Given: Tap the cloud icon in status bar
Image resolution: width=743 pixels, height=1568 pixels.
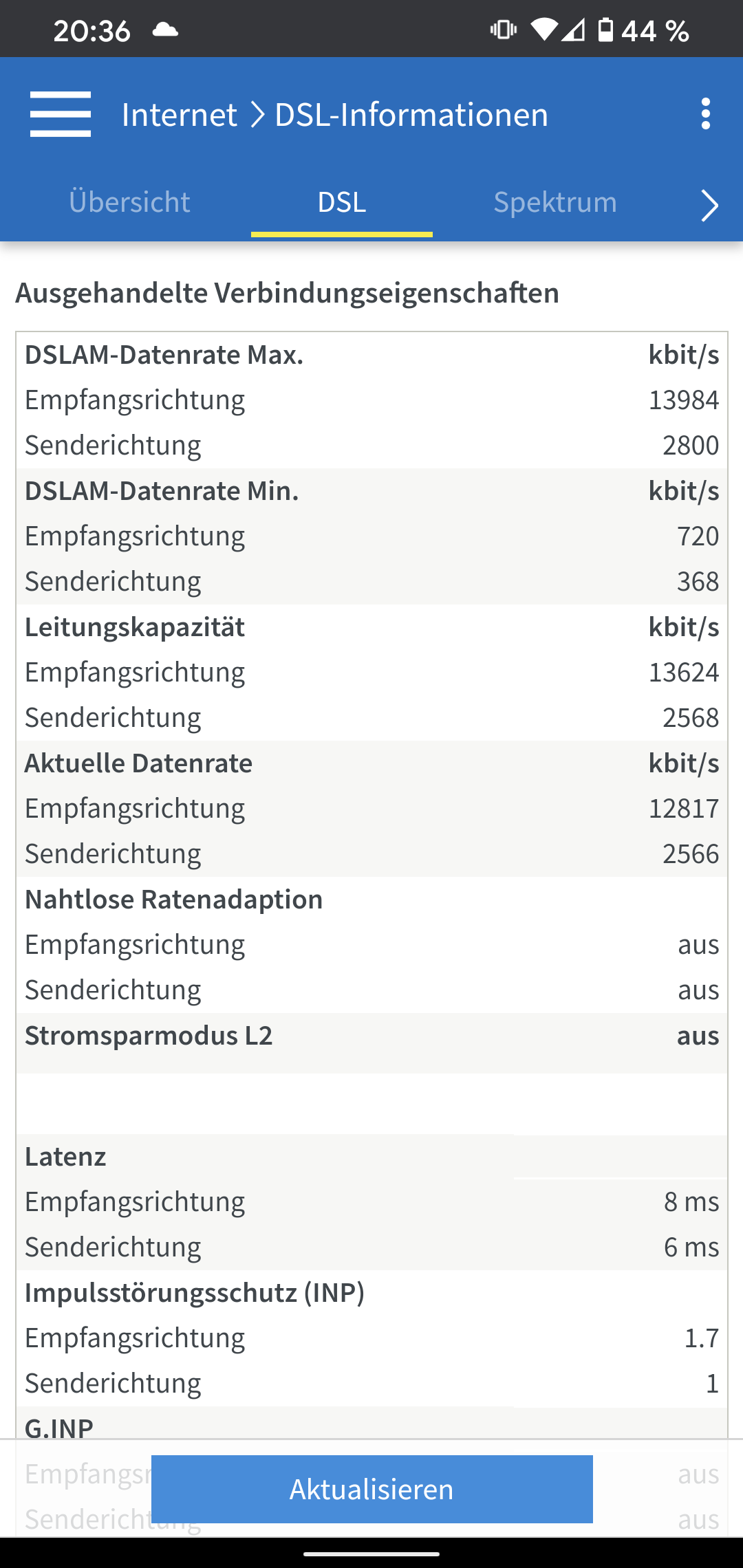Looking at the screenshot, I should click(x=165, y=30).
